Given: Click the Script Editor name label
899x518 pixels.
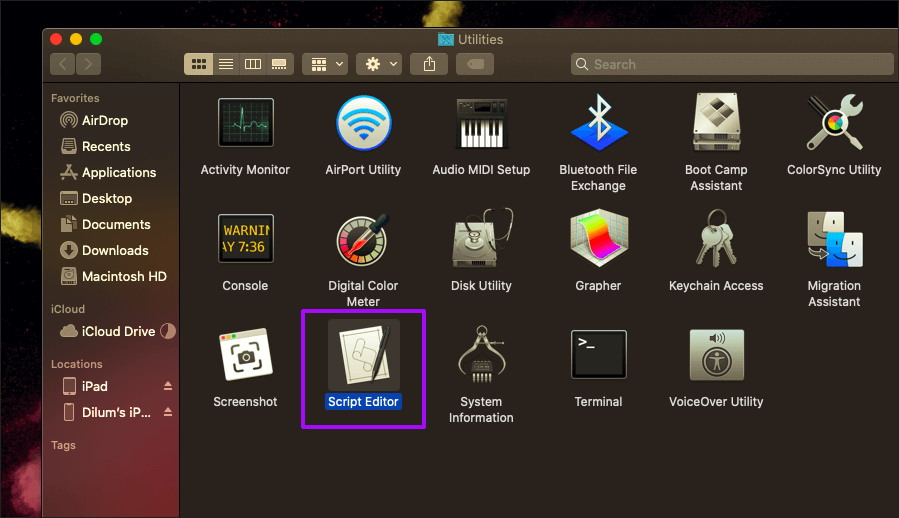Looking at the screenshot, I should click(363, 402).
